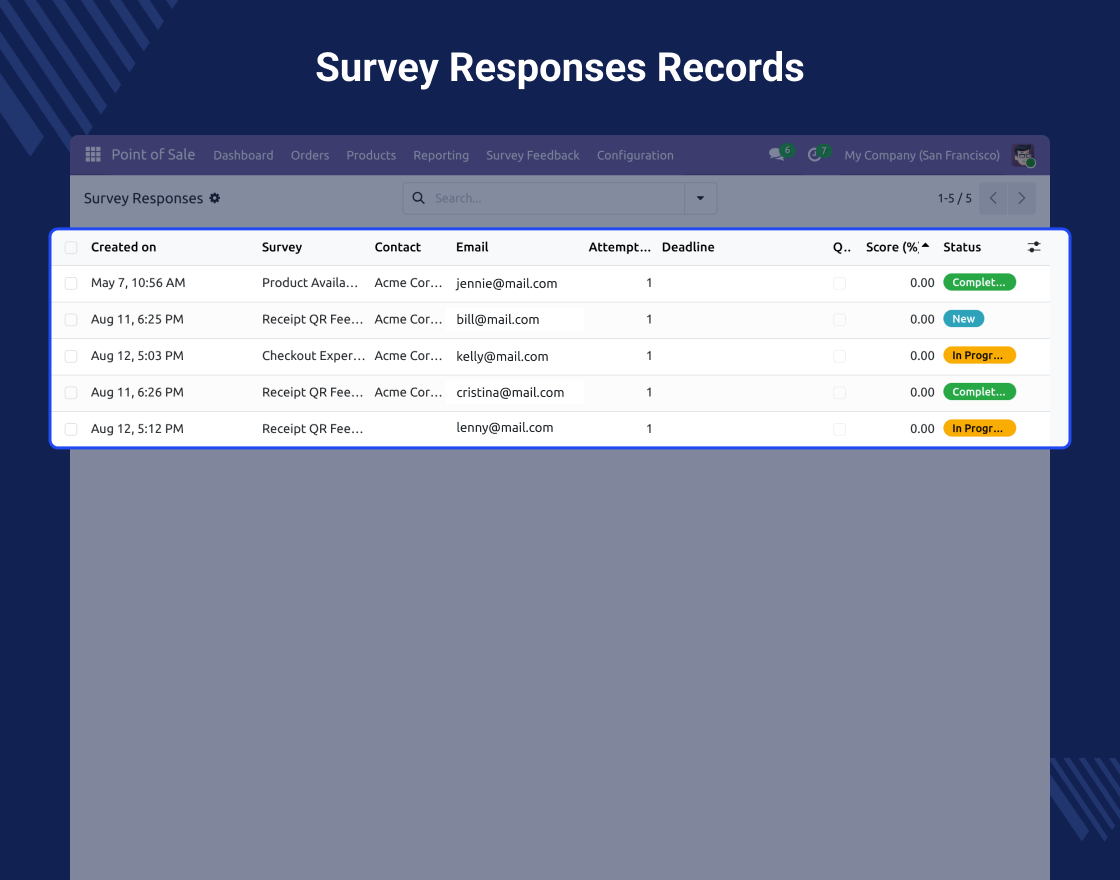
Task: Sort by the Survey column header
Action: pyautogui.click(x=281, y=247)
